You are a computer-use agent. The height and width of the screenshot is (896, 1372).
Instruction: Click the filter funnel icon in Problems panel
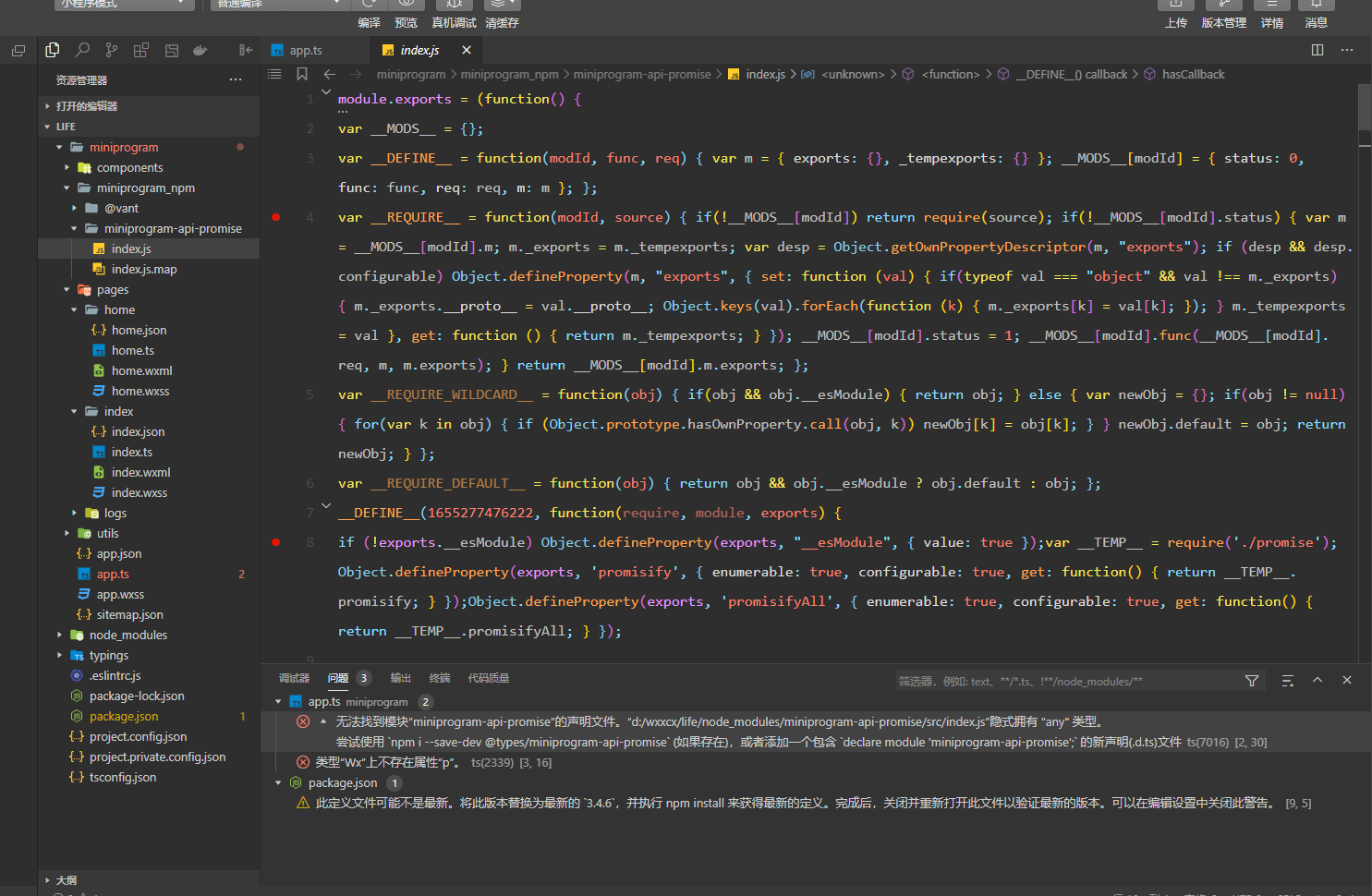point(1252,681)
